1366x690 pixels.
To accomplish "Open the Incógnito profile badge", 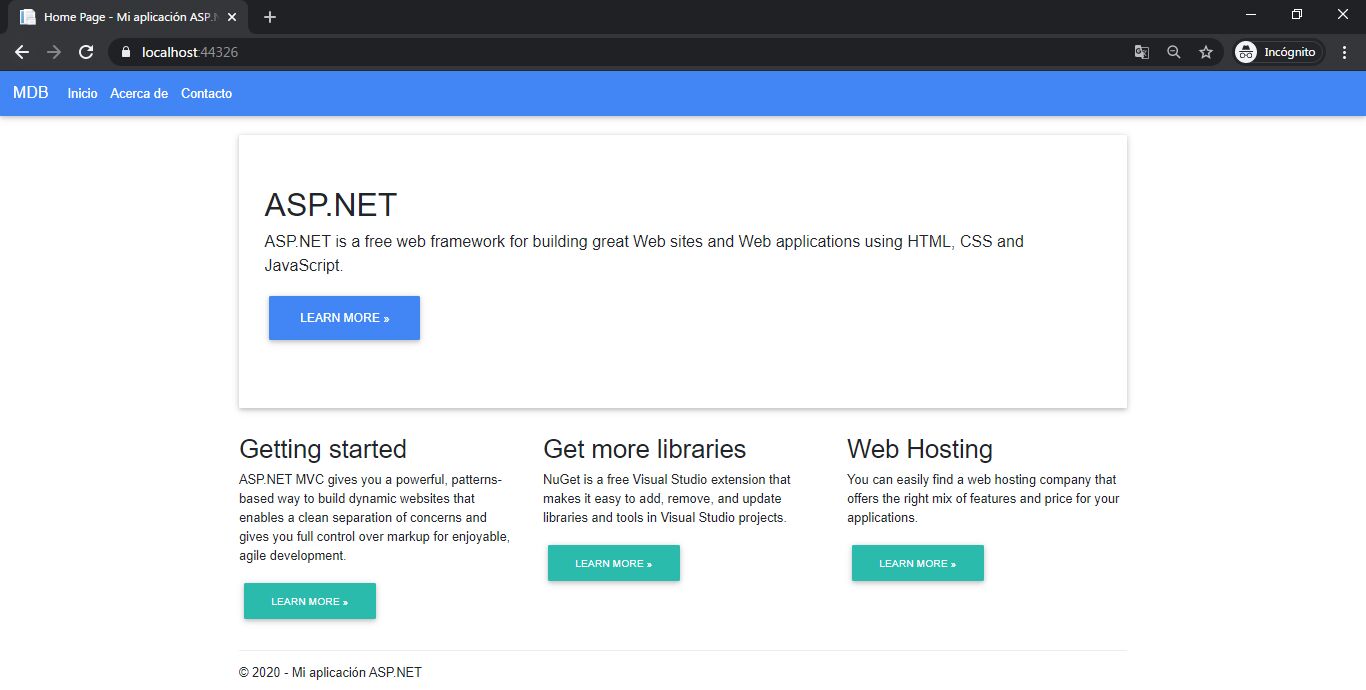I will pyautogui.click(x=1279, y=52).
